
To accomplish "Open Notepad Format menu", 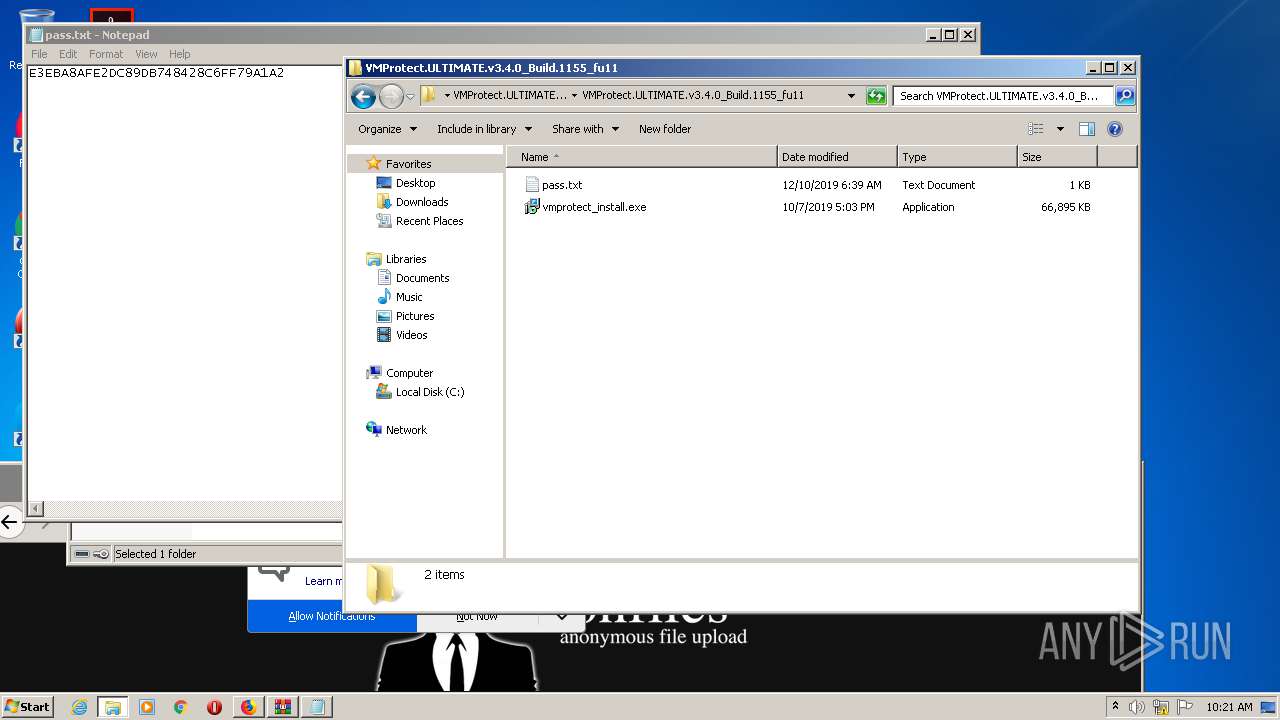I will (x=106, y=54).
